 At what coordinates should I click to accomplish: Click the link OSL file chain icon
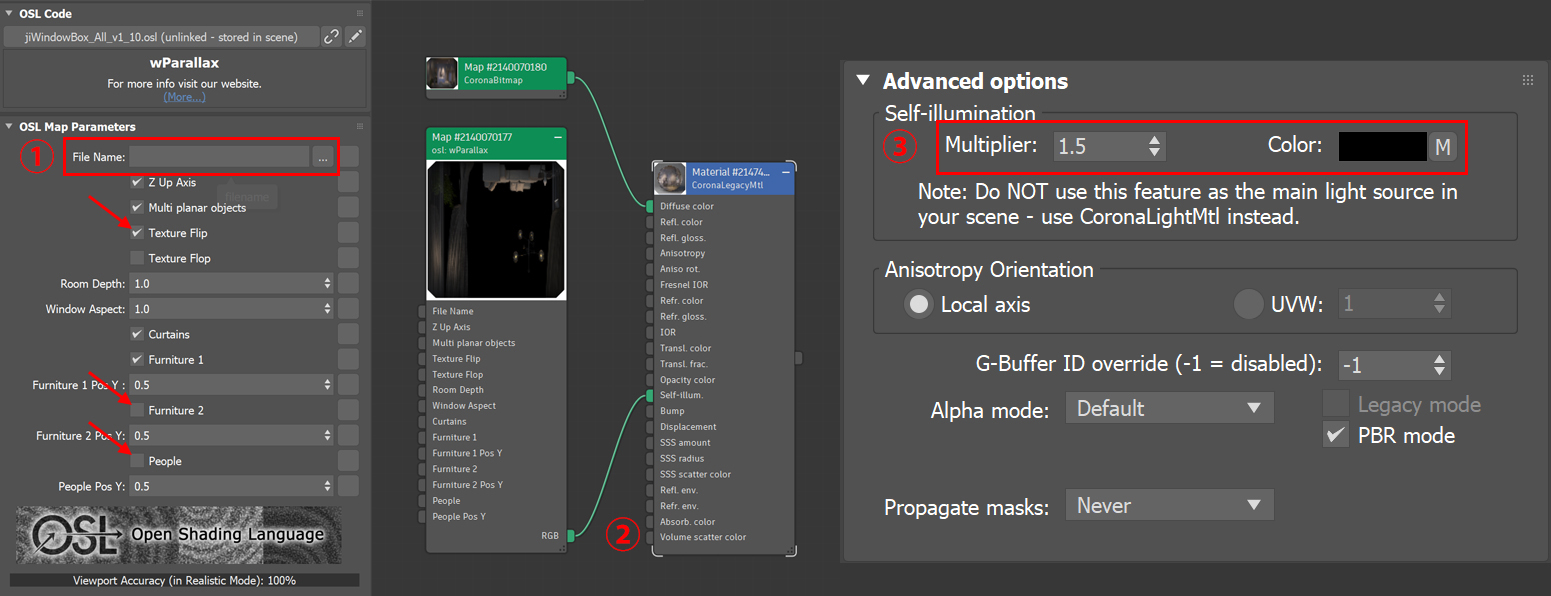332,37
